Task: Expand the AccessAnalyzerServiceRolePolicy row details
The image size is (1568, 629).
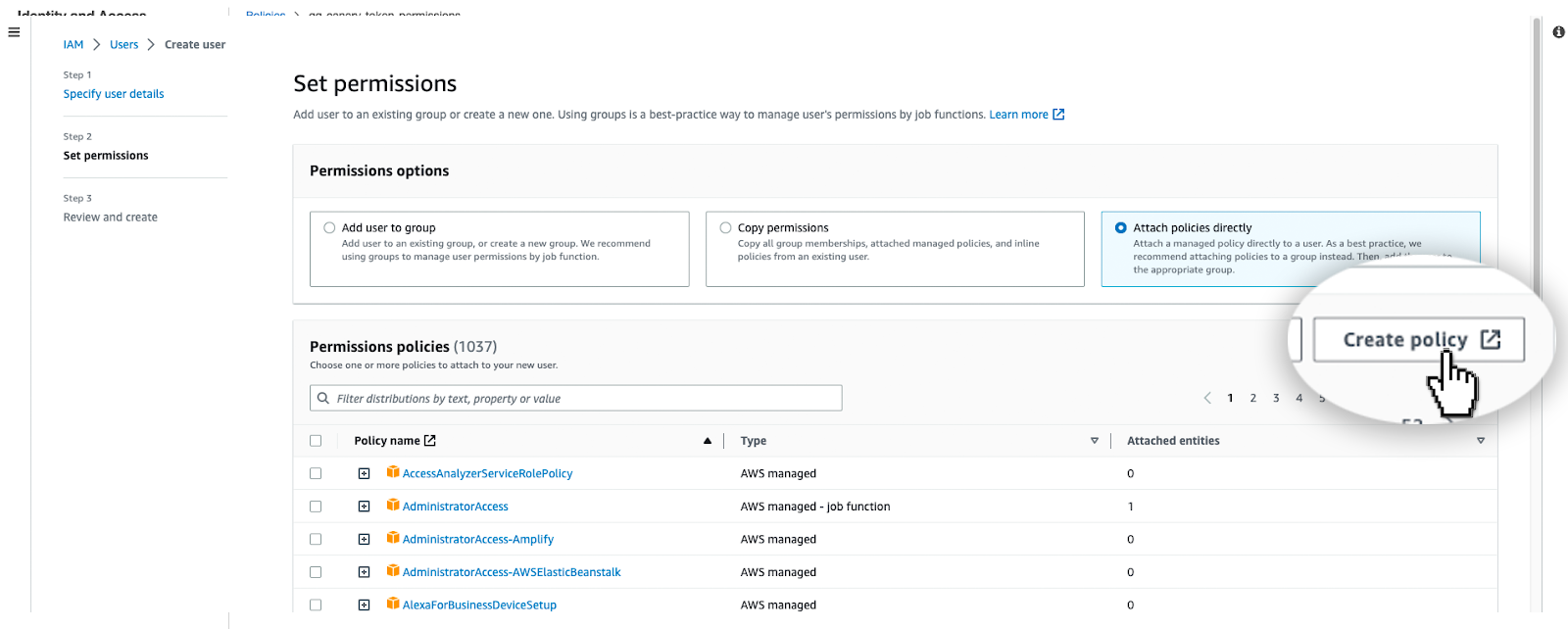Action: tap(364, 473)
